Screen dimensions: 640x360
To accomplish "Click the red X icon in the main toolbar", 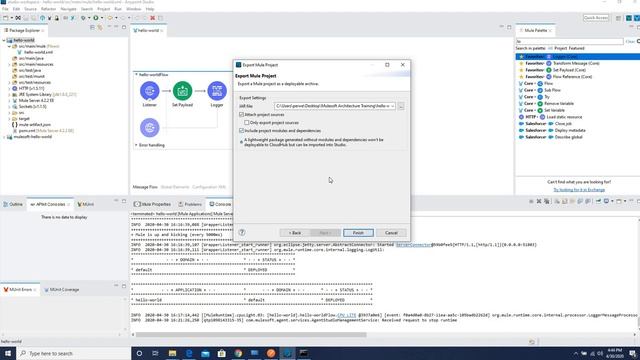I will click(x=152, y=18).
